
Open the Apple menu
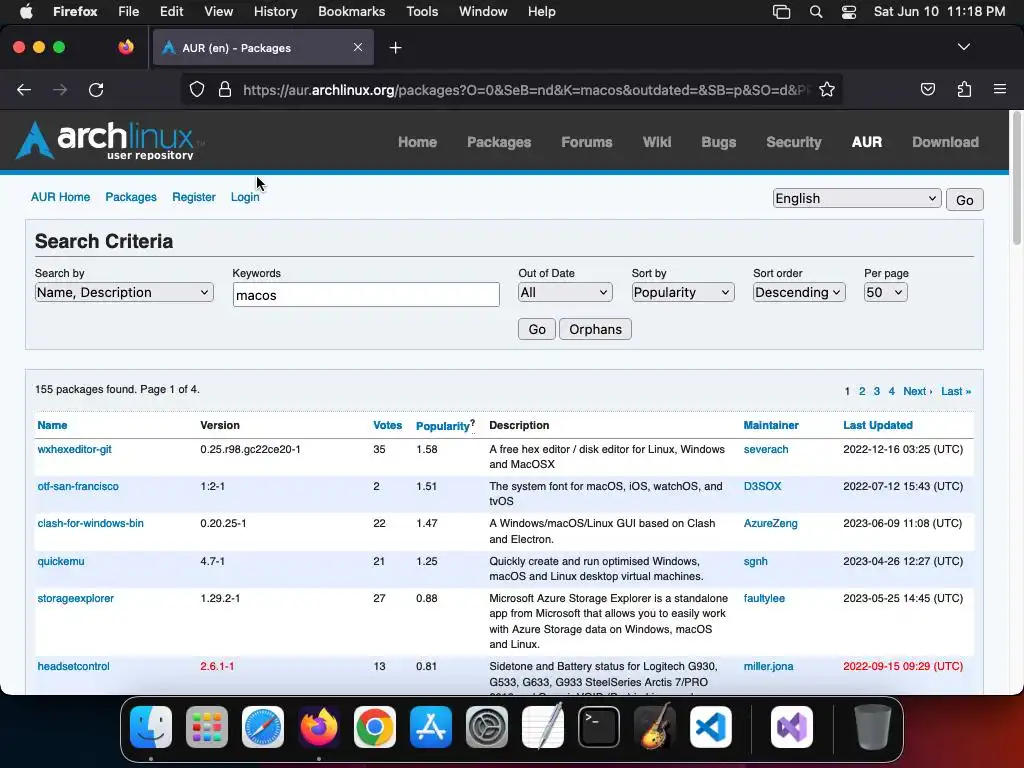coord(26,11)
